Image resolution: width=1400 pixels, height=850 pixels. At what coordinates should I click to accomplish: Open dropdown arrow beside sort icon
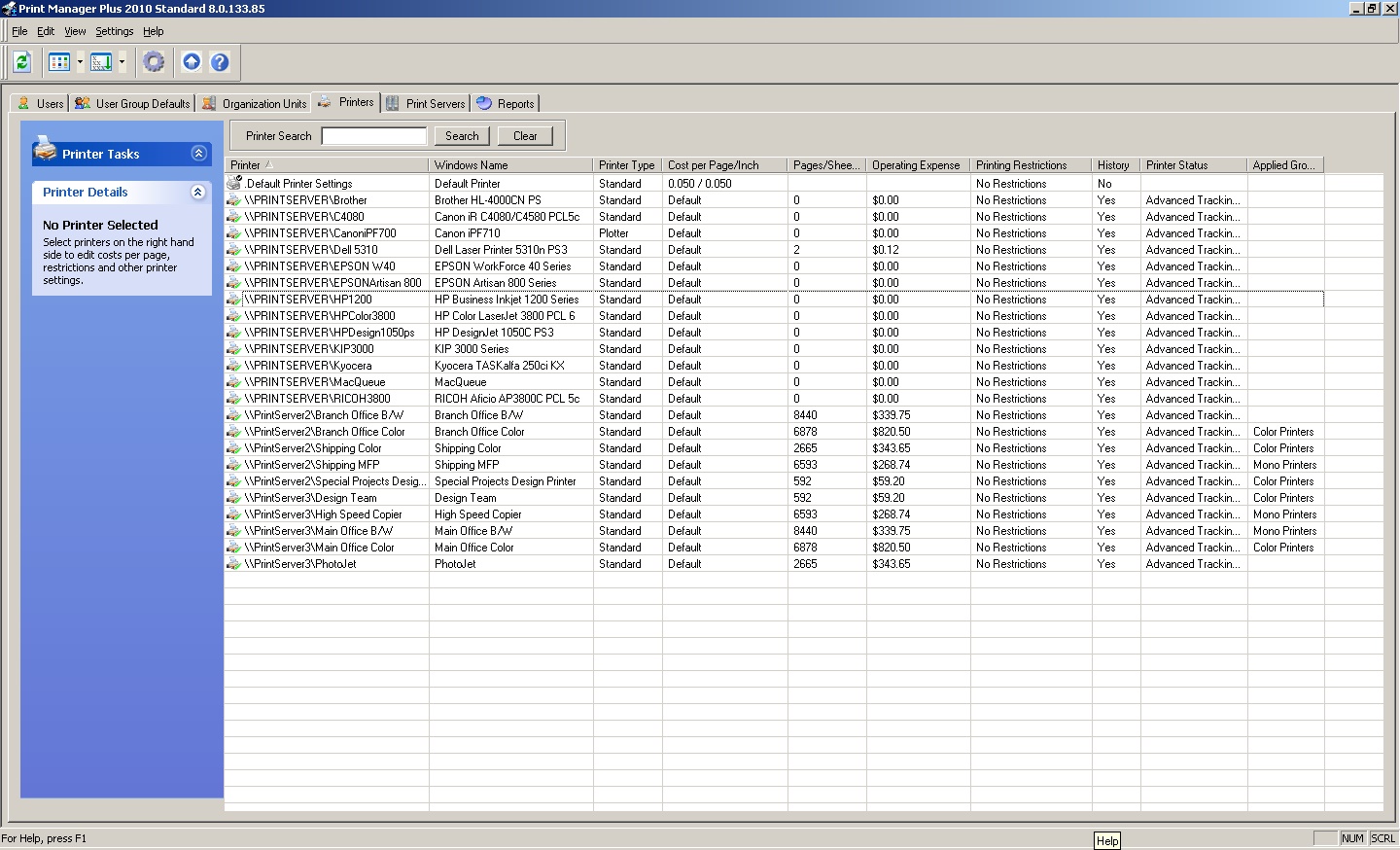tap(122, 62)
